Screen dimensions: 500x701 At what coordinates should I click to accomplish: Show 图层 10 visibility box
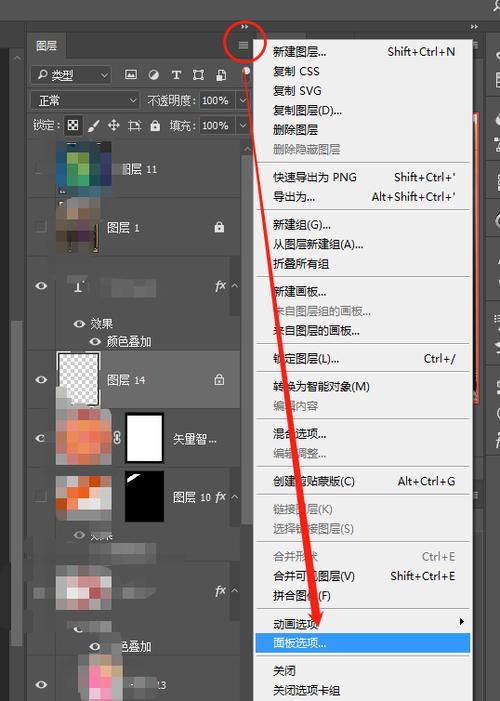click(40, 496)
